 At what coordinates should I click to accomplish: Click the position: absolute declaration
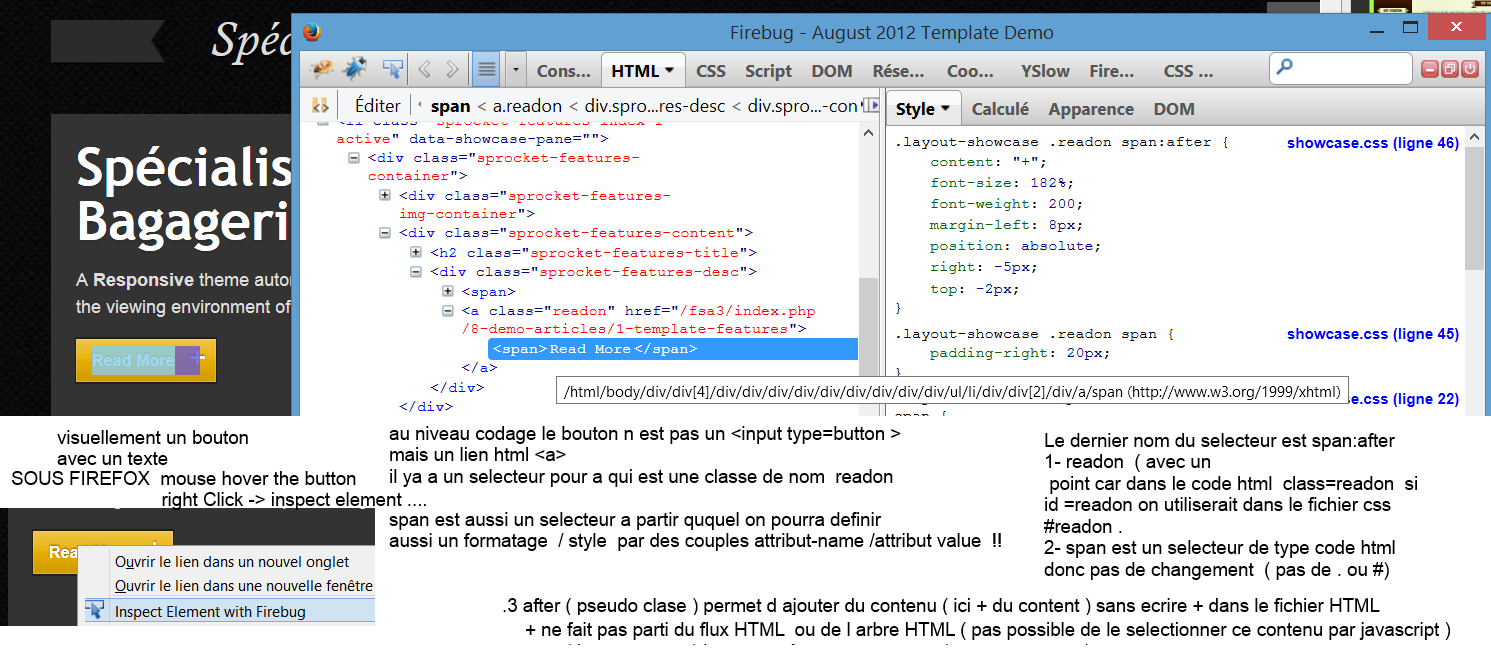pyautogui.click(x=1015, y=245)
